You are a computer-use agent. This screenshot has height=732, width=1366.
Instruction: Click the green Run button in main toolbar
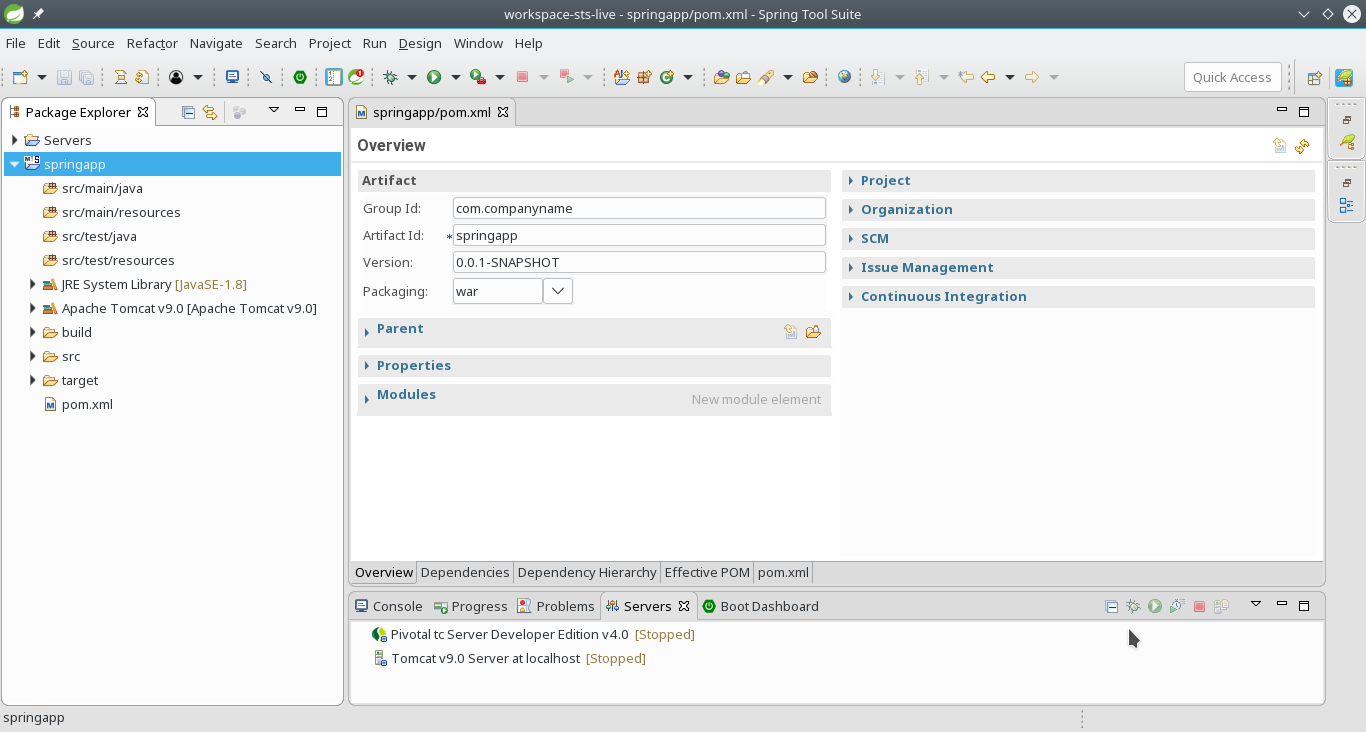[x=434, y=77]
